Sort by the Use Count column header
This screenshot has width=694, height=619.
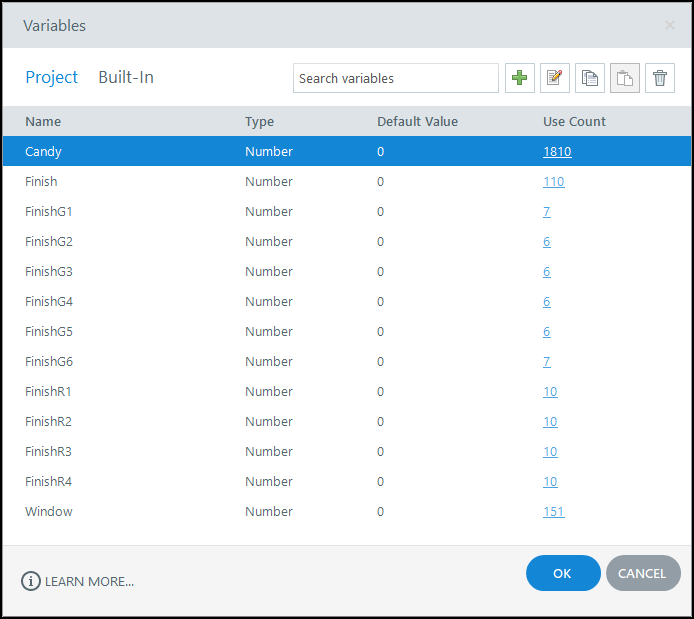coord(574,122)
